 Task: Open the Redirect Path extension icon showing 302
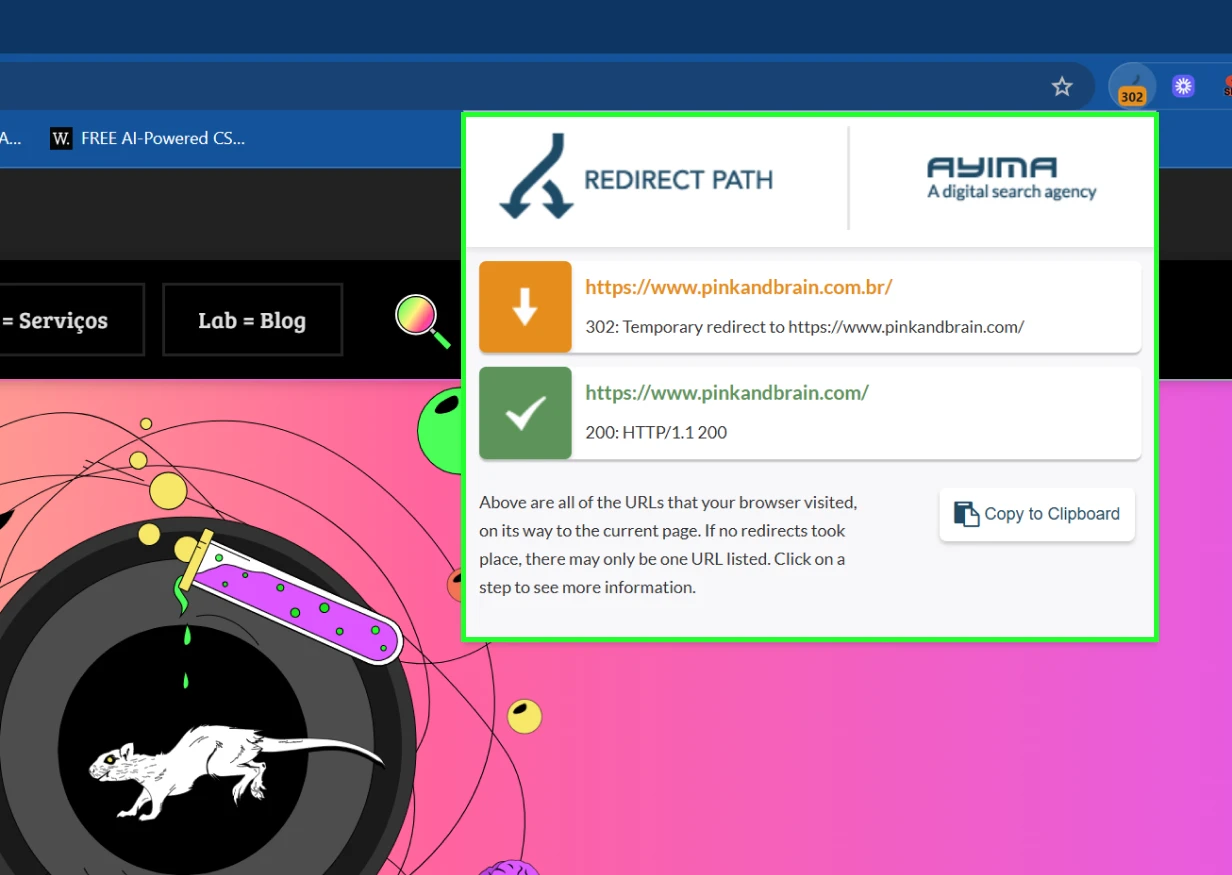pyautogui.click(x=1132, y=87)
